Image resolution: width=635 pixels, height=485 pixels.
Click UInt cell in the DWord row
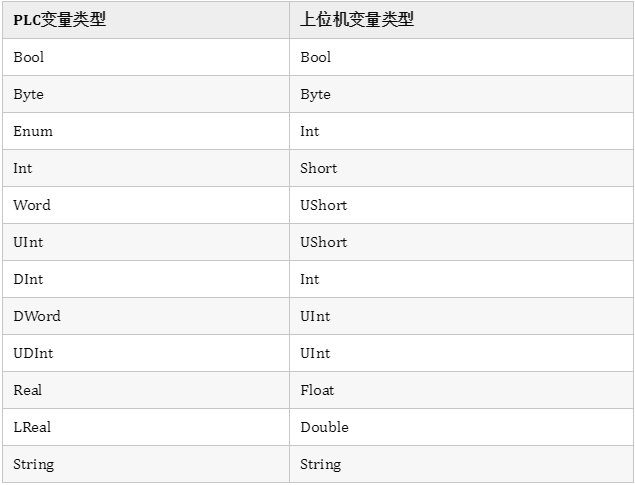[461, 316]
